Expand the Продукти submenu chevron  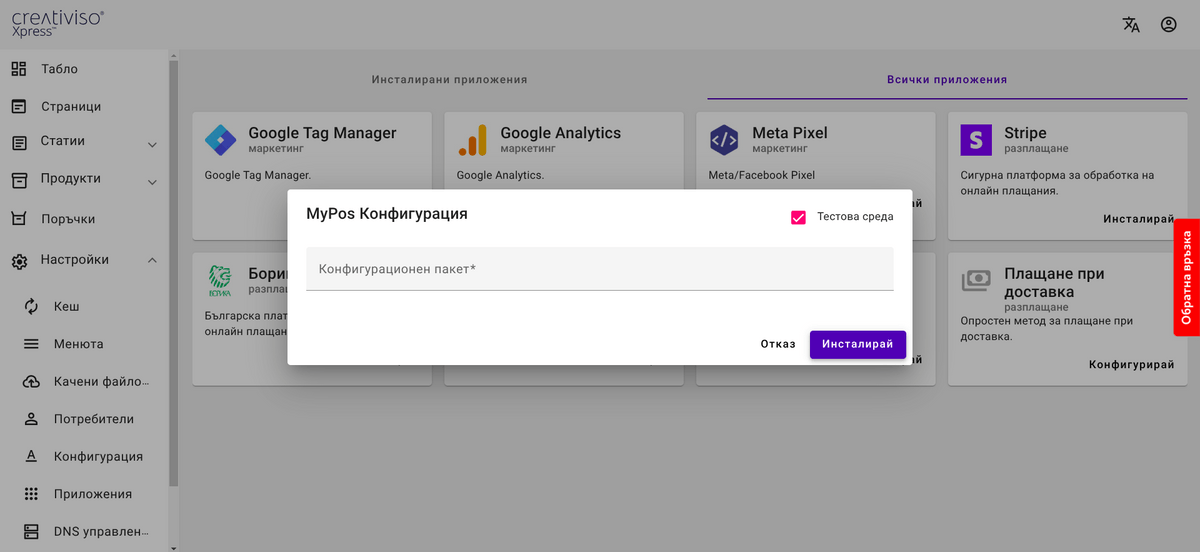(152, 182)
